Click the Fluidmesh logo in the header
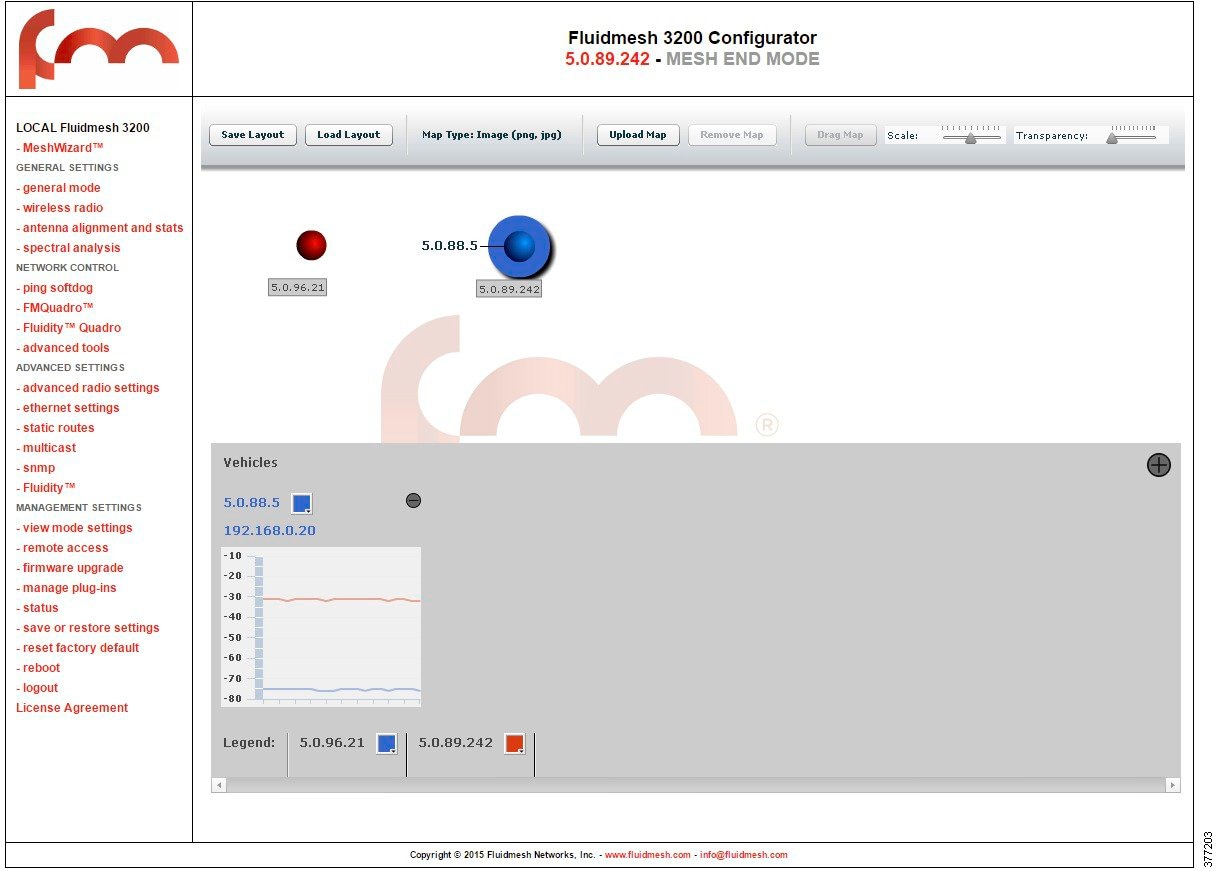This screenshot has height=871, width=1219. coord(98,49)
